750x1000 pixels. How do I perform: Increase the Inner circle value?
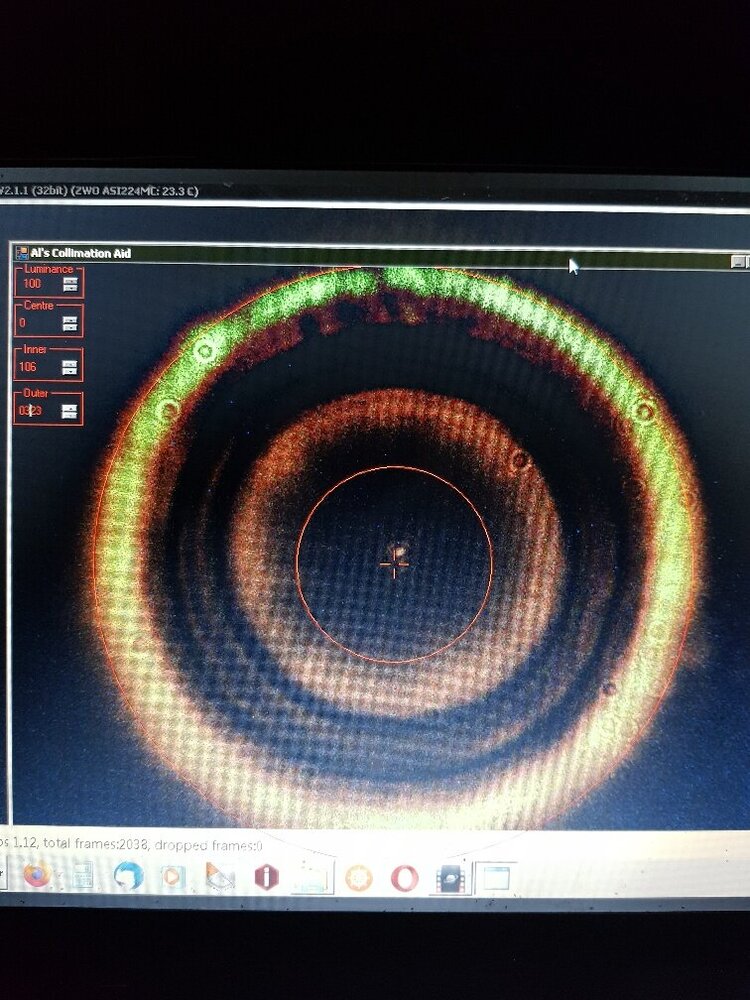(x=70, y=364)
